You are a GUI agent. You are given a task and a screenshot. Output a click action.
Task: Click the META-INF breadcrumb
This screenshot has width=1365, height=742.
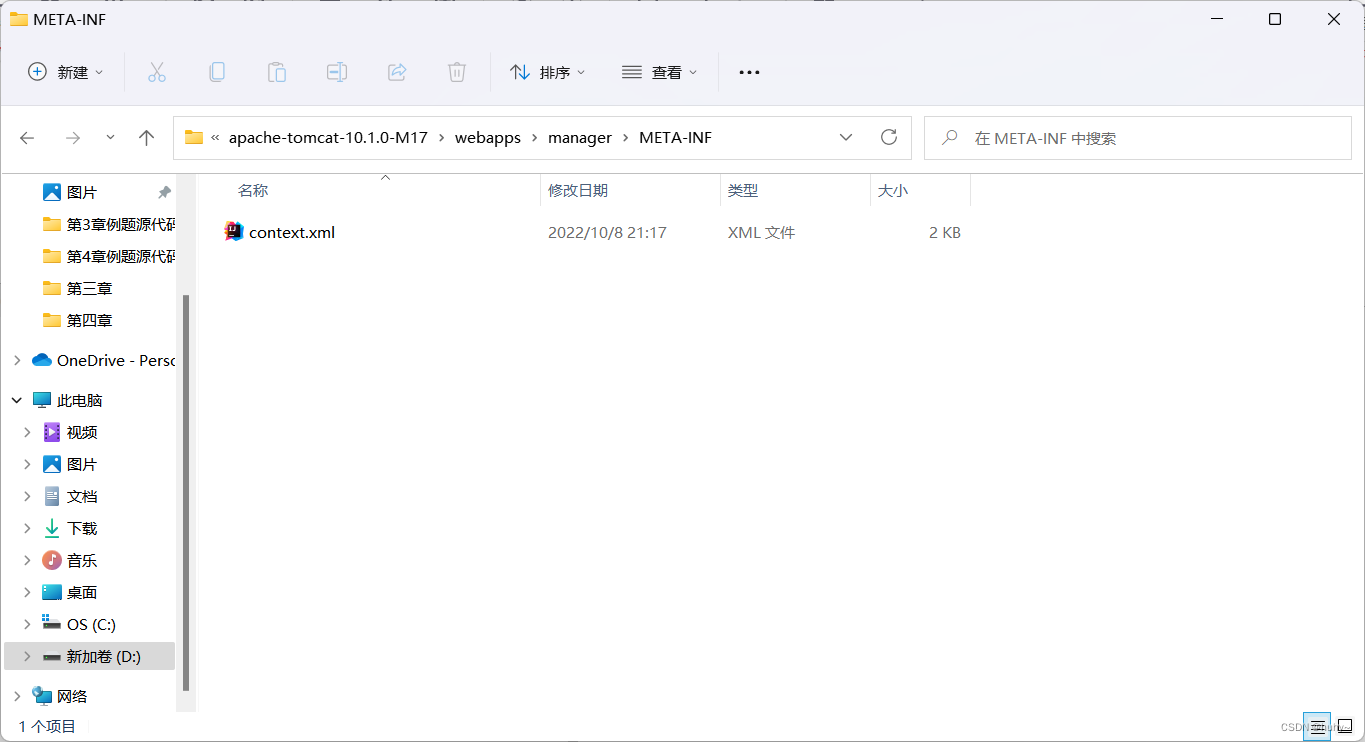(676, 138)
